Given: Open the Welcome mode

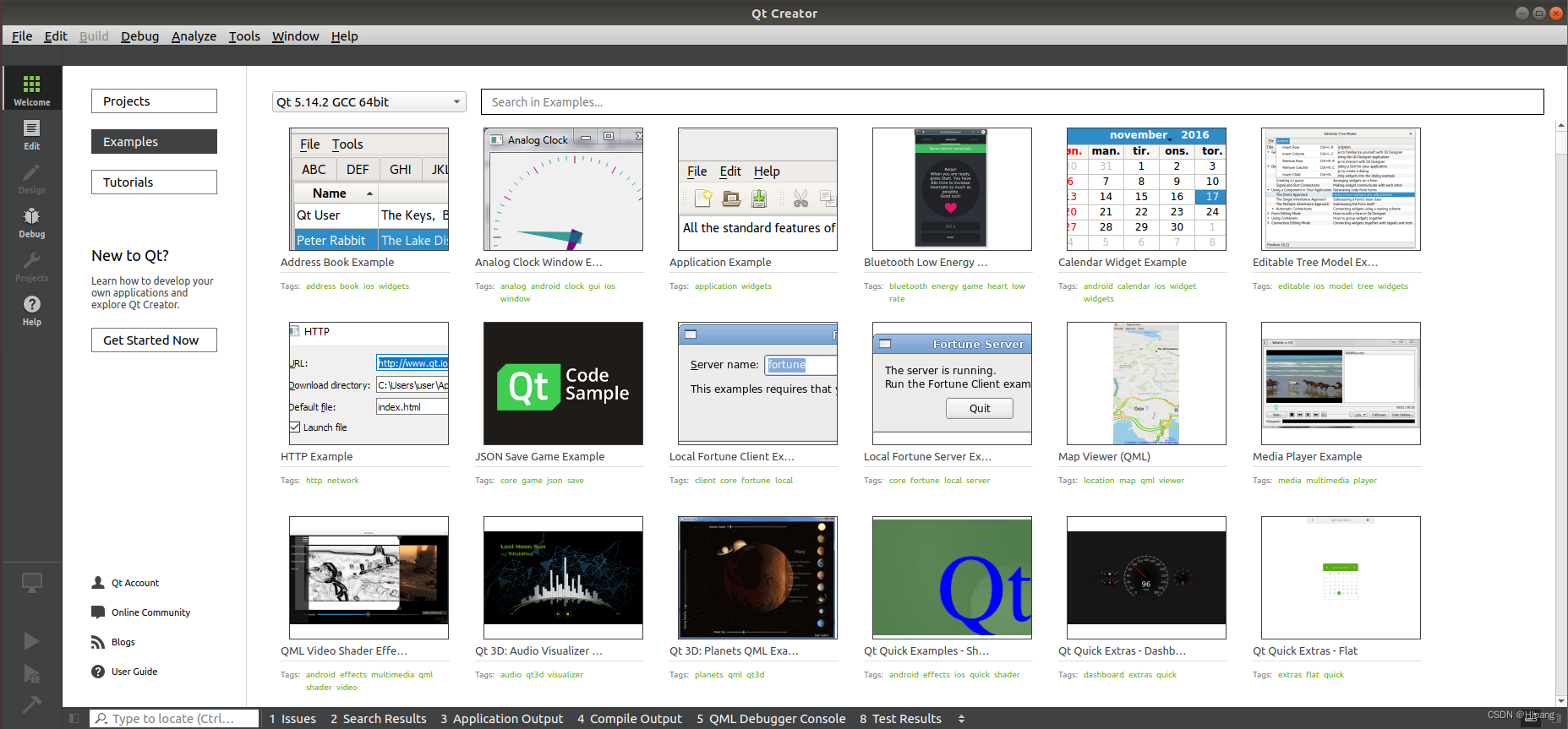Looking at the screenshot, I should pos(31,89).
